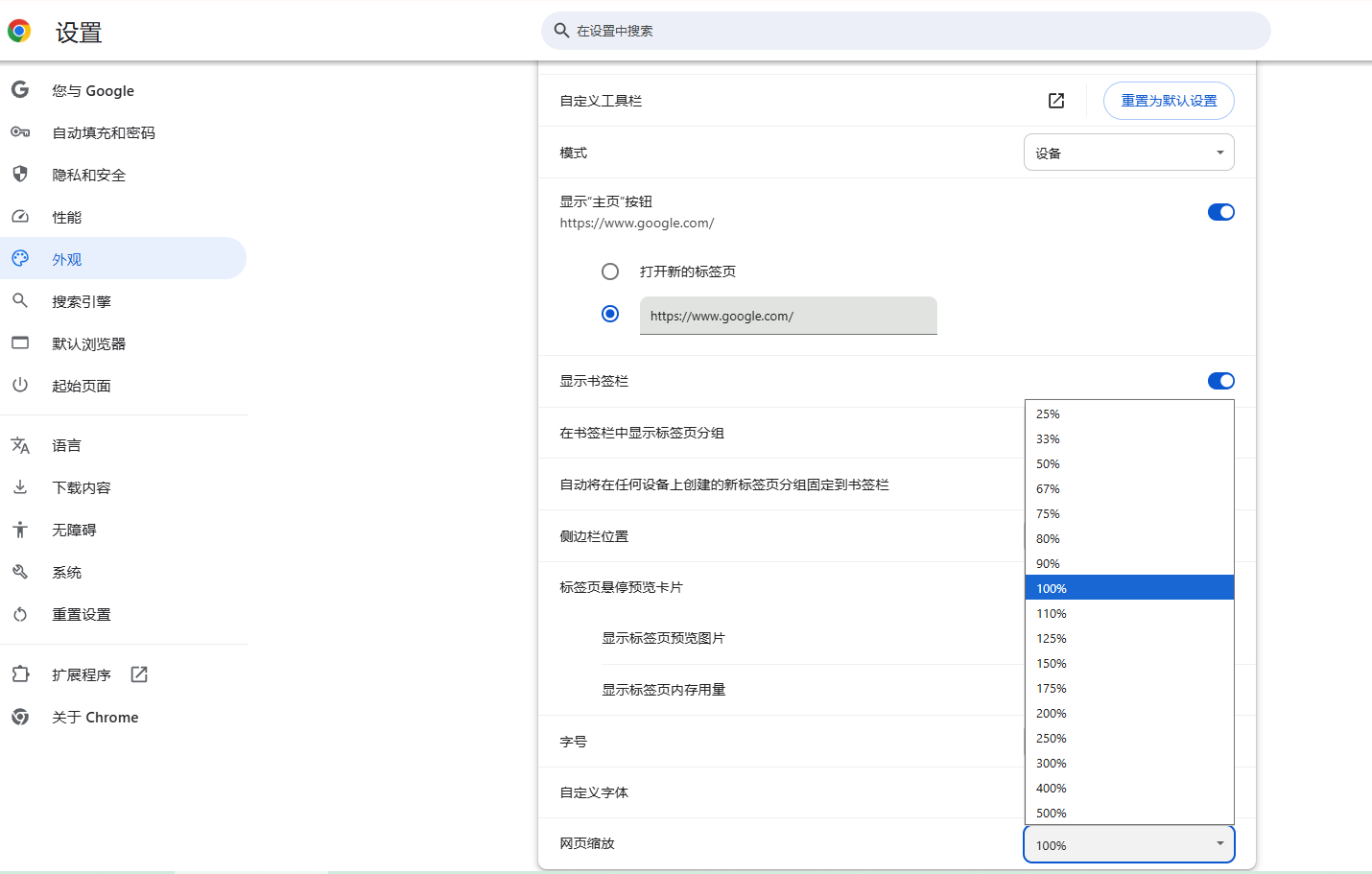This screenshot has width=1372, height=874.
Task: Choose 75% in the zoom list
Action: (x=1129, y=513)
